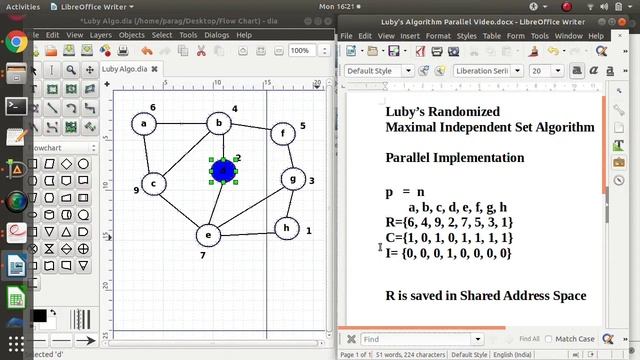Open the Show Applications grid in dock

[16, 344]
